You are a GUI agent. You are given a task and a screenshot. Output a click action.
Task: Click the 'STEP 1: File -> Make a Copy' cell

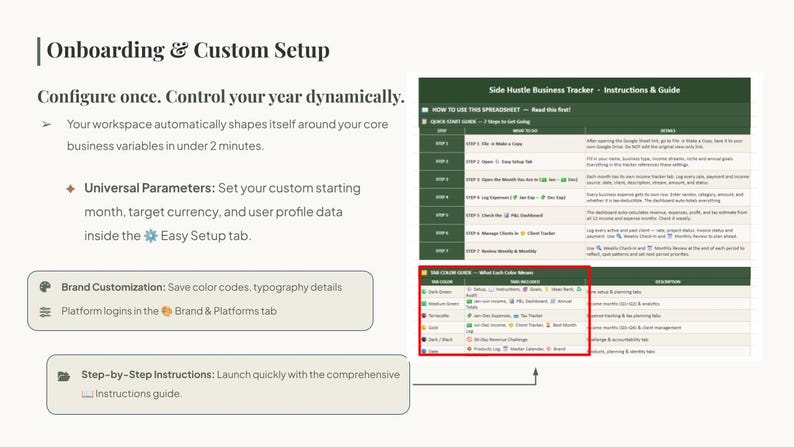(x=525, y=144)
